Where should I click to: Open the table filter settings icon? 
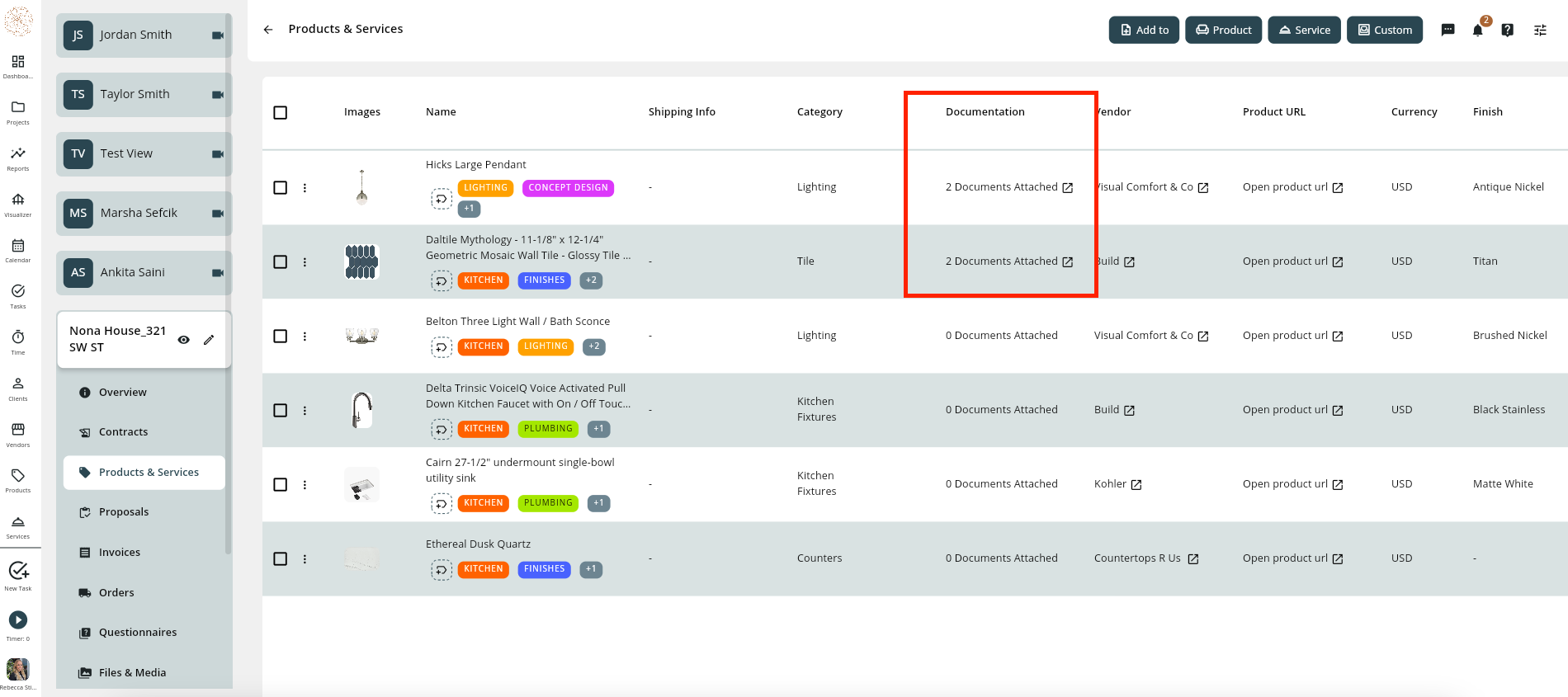coord(1540,31)
